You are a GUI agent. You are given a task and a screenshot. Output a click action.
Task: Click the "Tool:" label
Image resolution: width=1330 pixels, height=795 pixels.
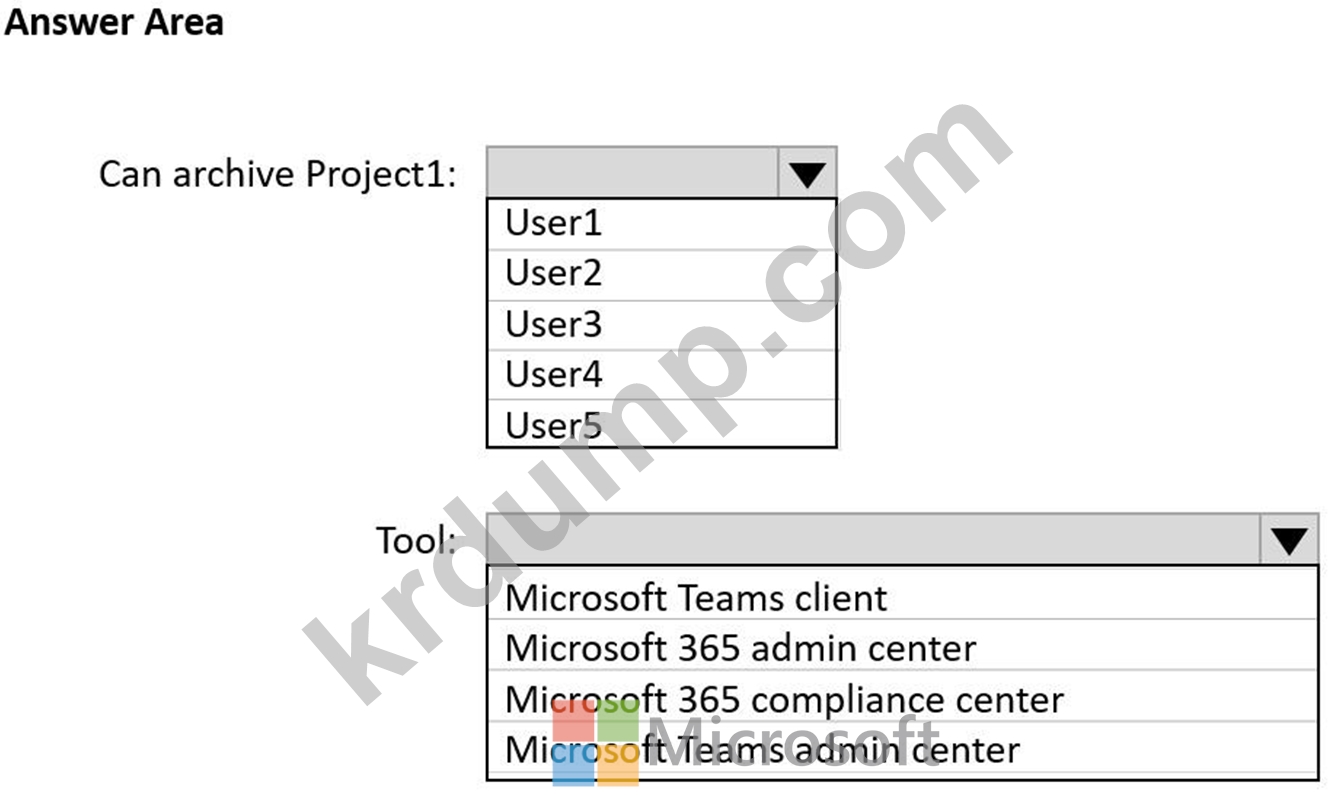point(416,541)
